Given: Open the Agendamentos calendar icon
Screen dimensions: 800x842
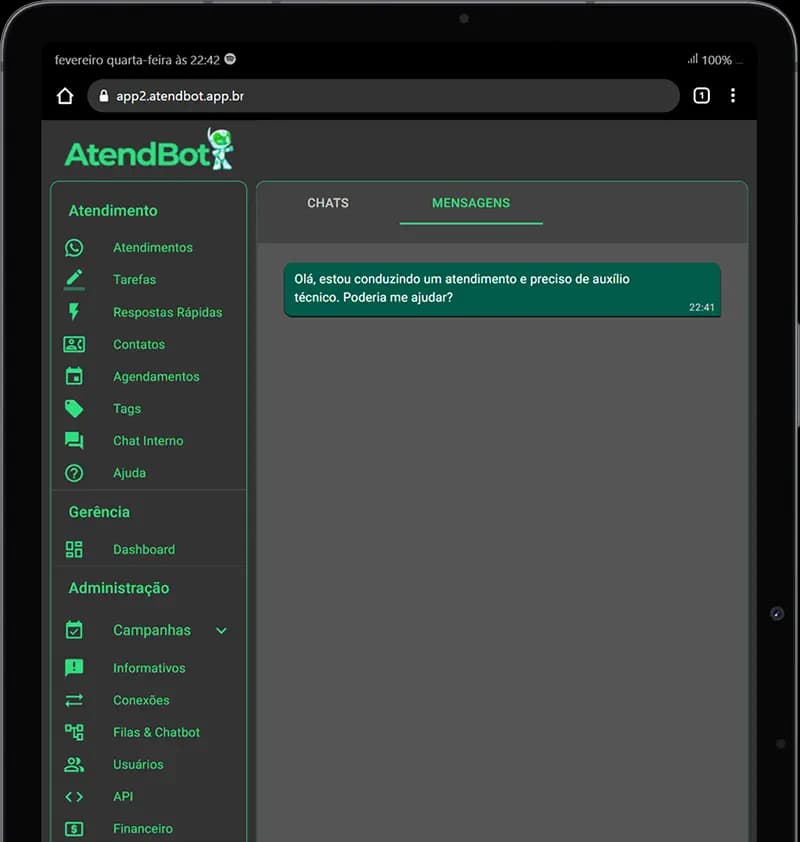Looking at the screenshot, I should pos(74,376).
